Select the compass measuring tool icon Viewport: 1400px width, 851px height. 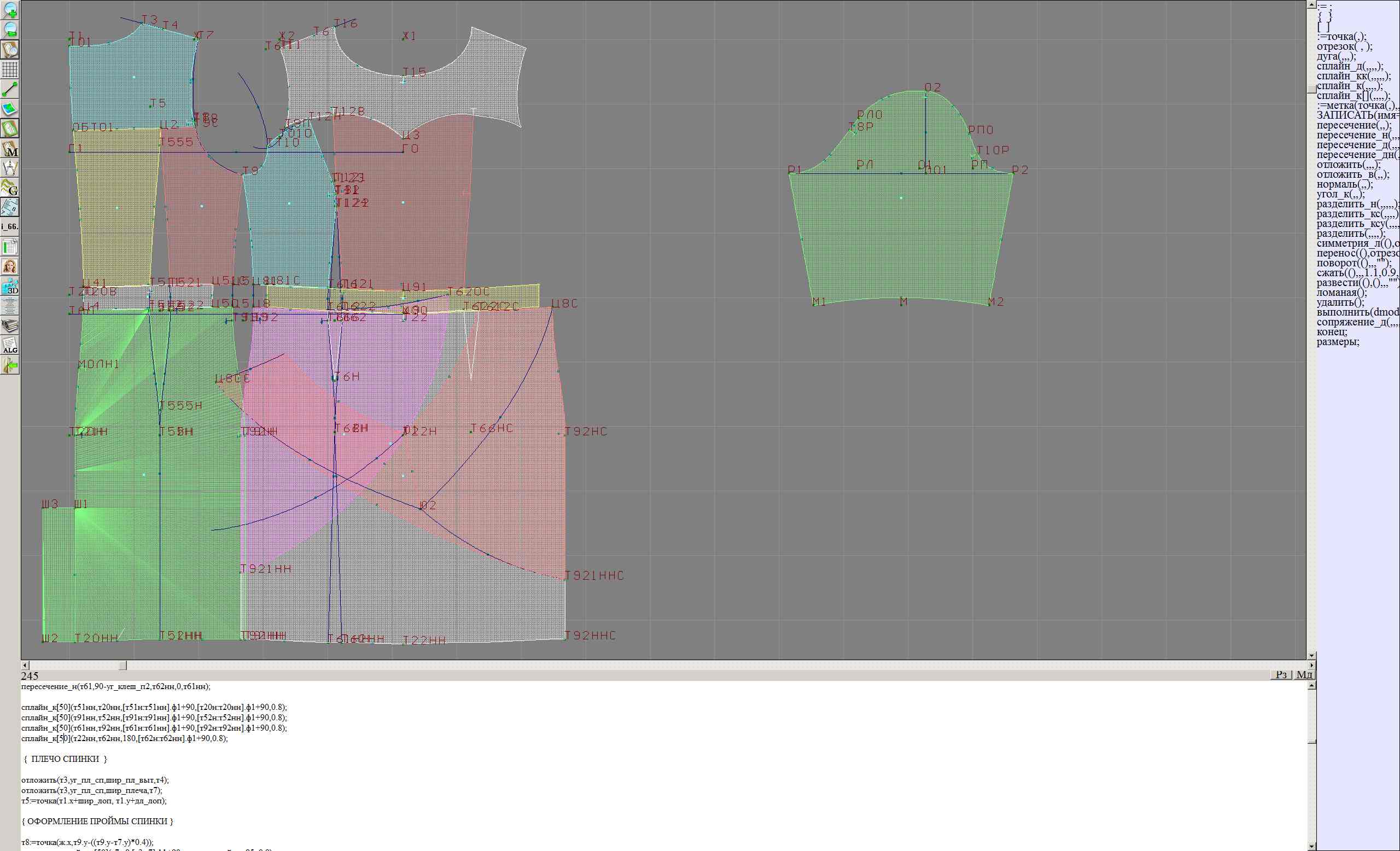click(10, 168)
